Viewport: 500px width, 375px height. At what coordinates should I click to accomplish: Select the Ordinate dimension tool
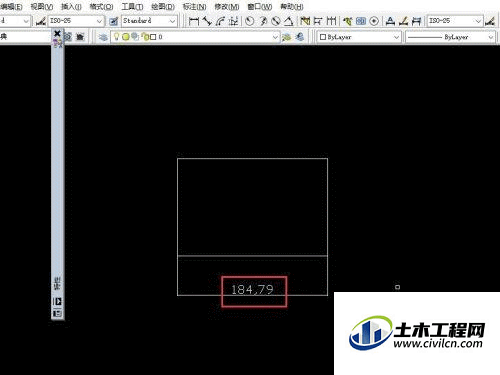coord(233,21)
